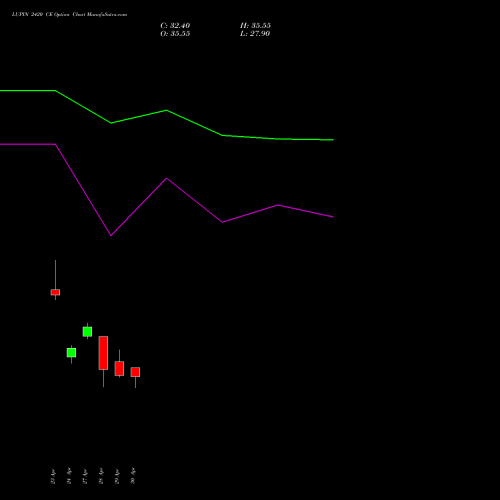Click the green indicator line
Viewport: 500px width, 500px height.
[x=167, y=110]
